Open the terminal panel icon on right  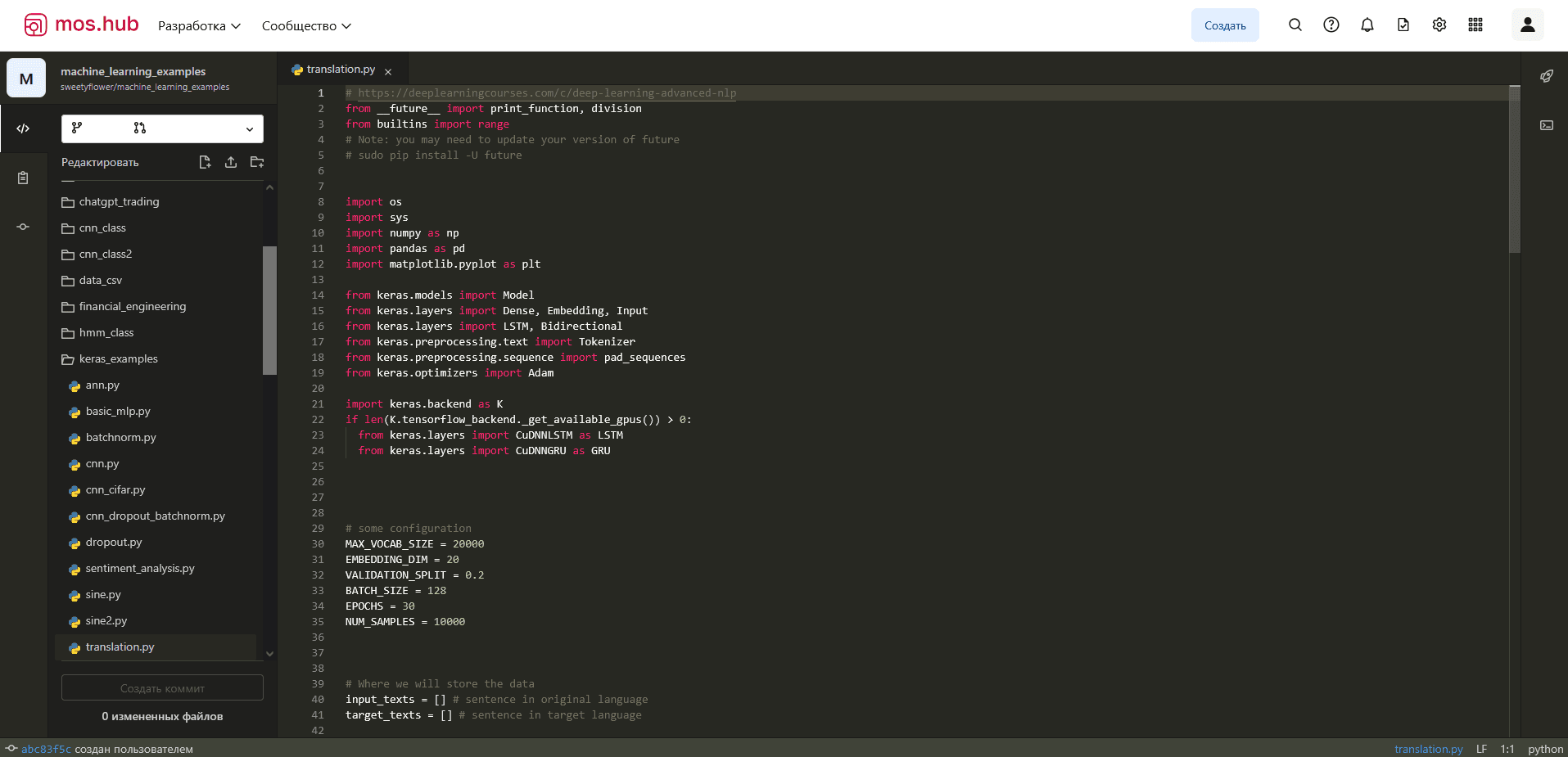(1547, 125)
